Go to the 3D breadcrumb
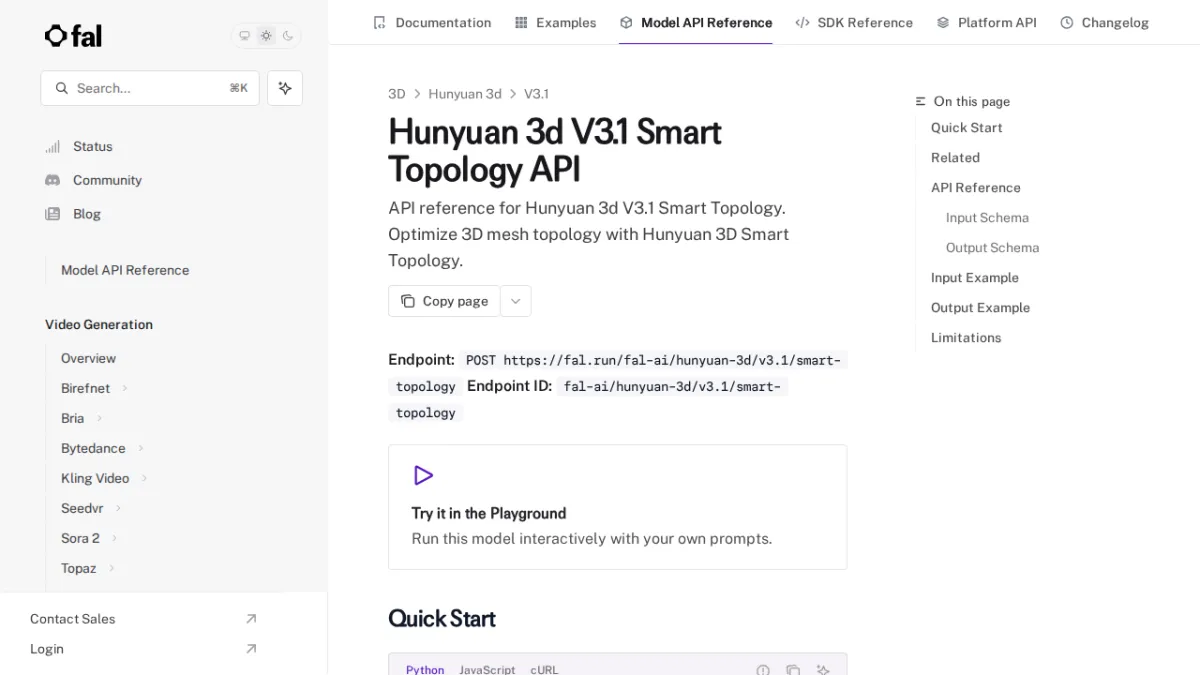This screenshot has width=1200, height=675. coord(397,94)
